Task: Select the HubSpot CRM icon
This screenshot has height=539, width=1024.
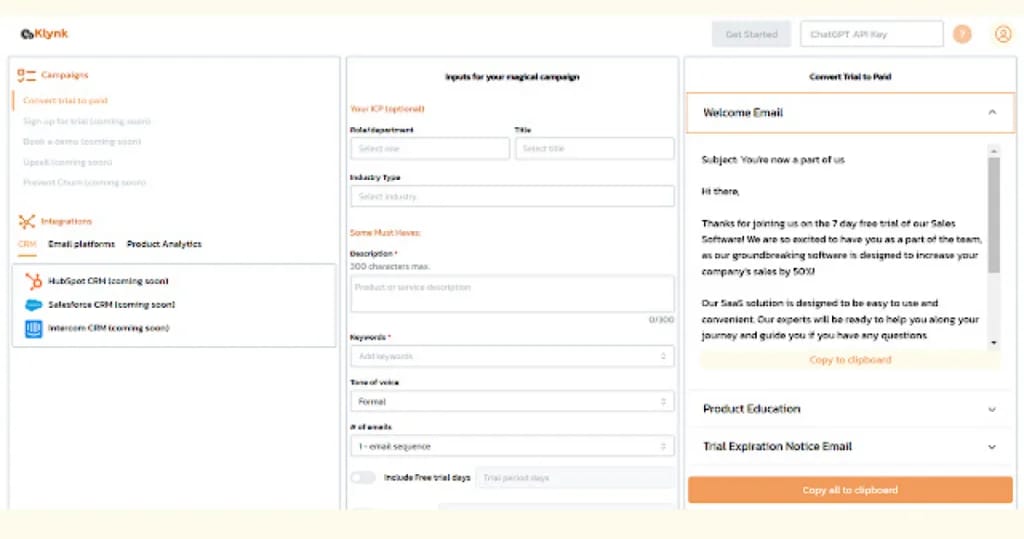Action: 33,281
